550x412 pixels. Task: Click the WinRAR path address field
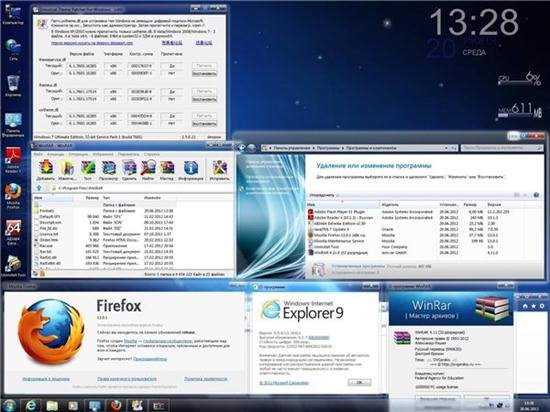tap(142, 188)
